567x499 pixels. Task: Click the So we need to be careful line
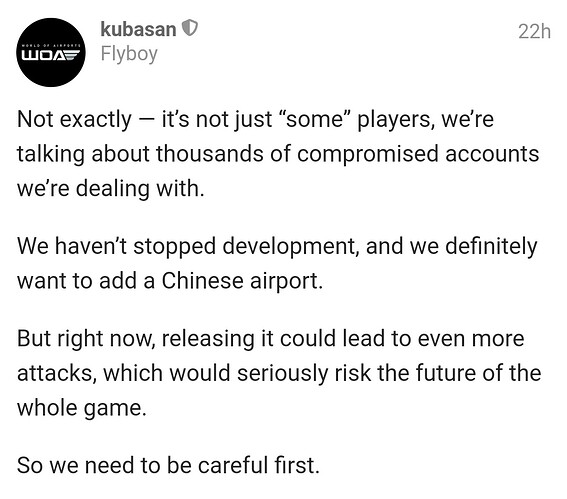(168, 465)
